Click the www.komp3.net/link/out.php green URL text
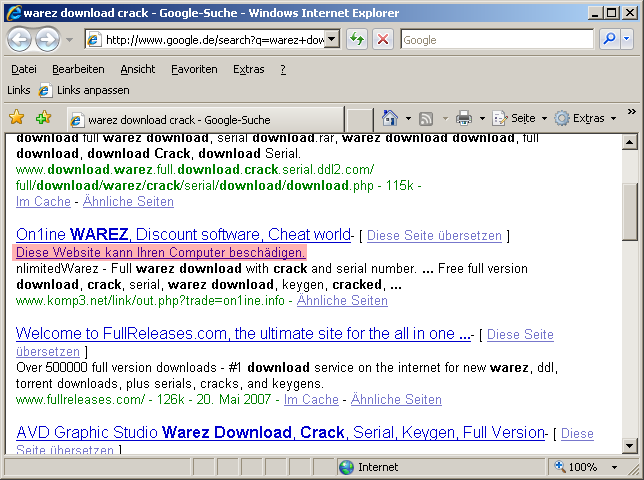This screenshot has height=480, width=644. tap(150, 301)
